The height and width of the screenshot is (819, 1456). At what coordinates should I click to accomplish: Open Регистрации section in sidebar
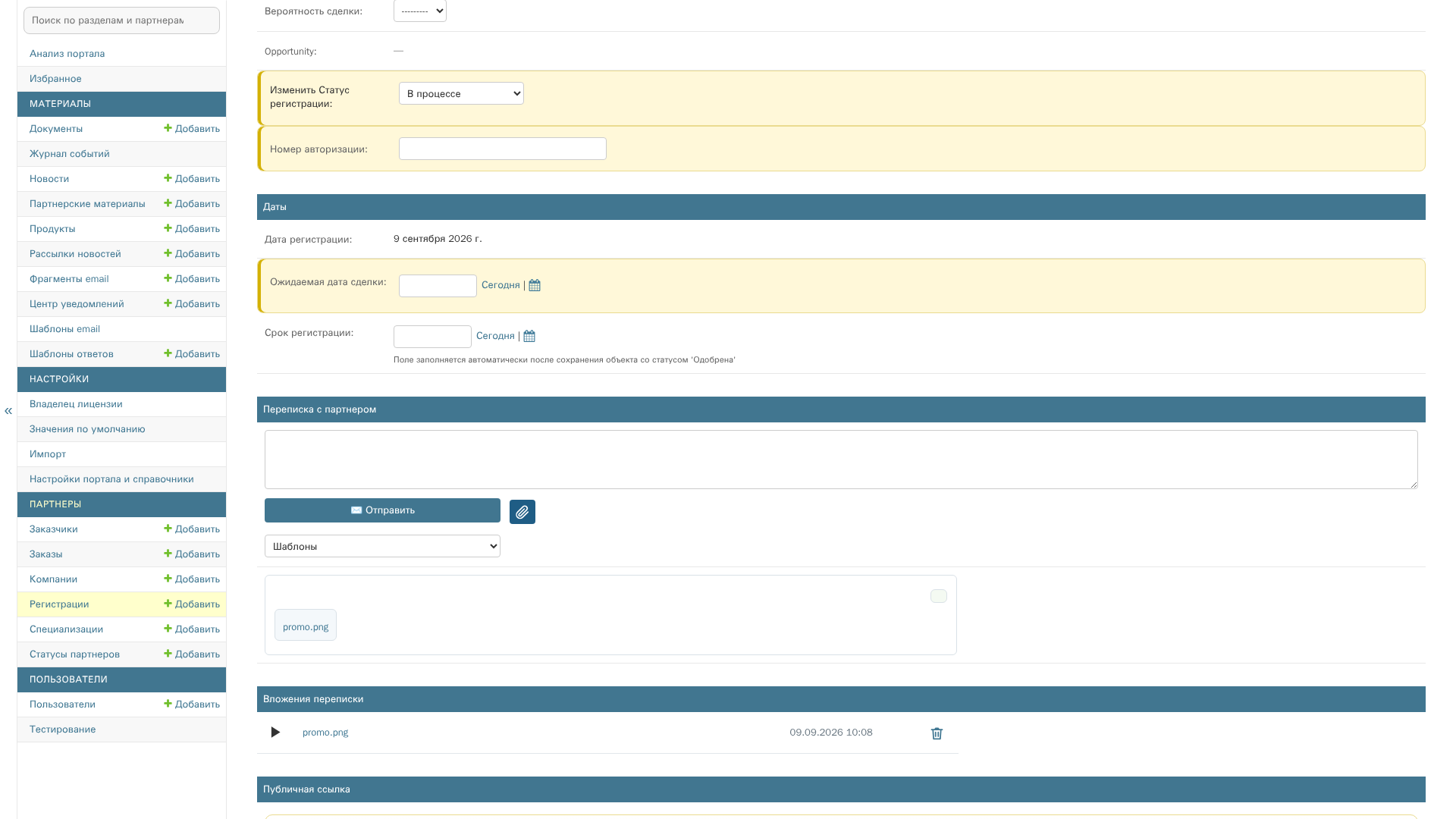59,604
